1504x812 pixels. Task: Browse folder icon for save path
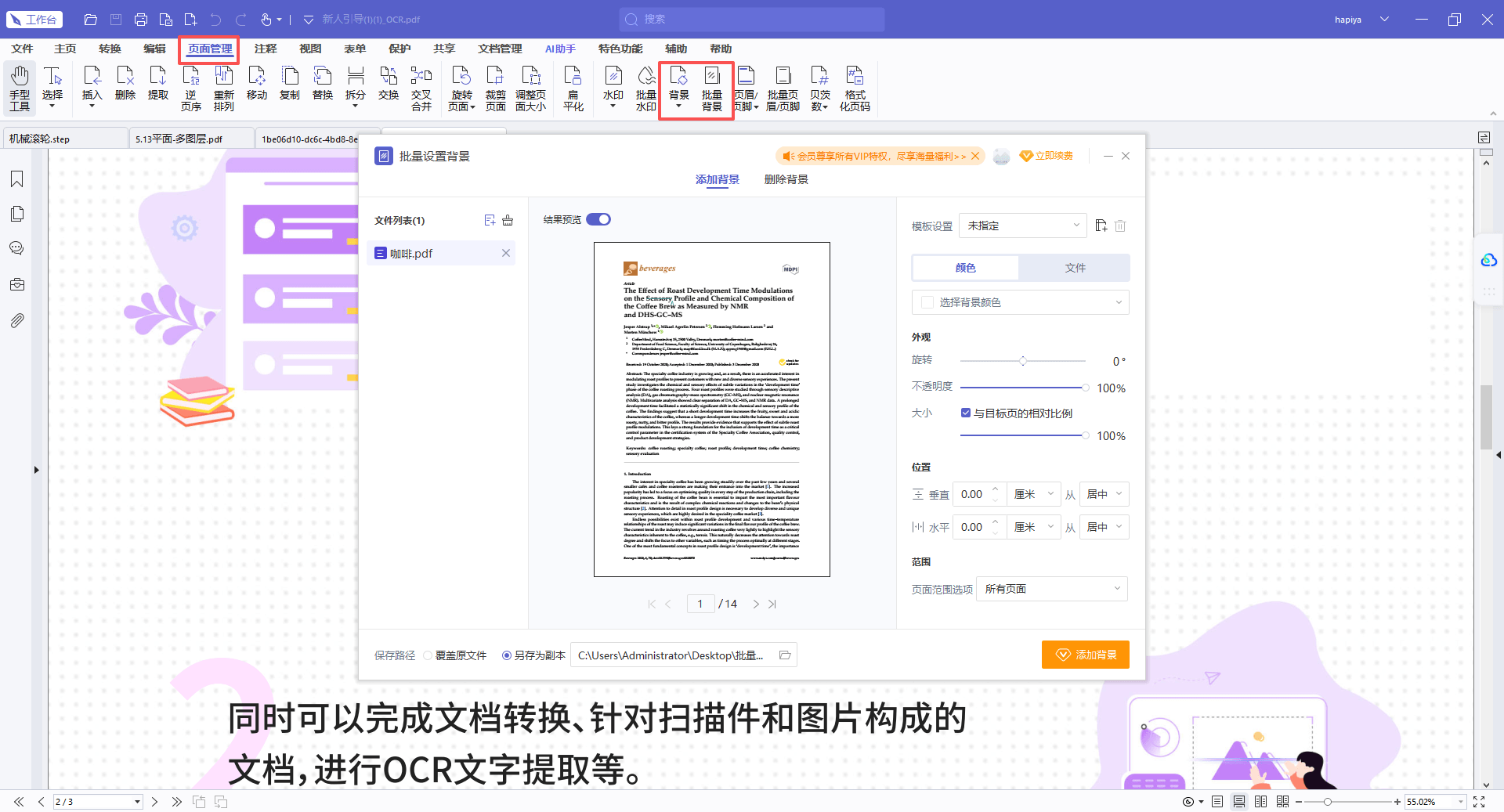785,655
